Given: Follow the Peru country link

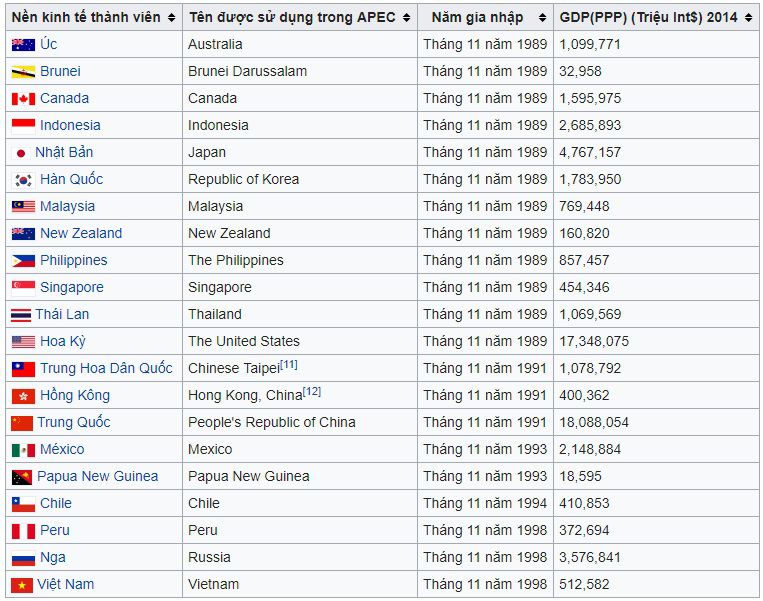Looking at the screenshot, I should [55, 530].
